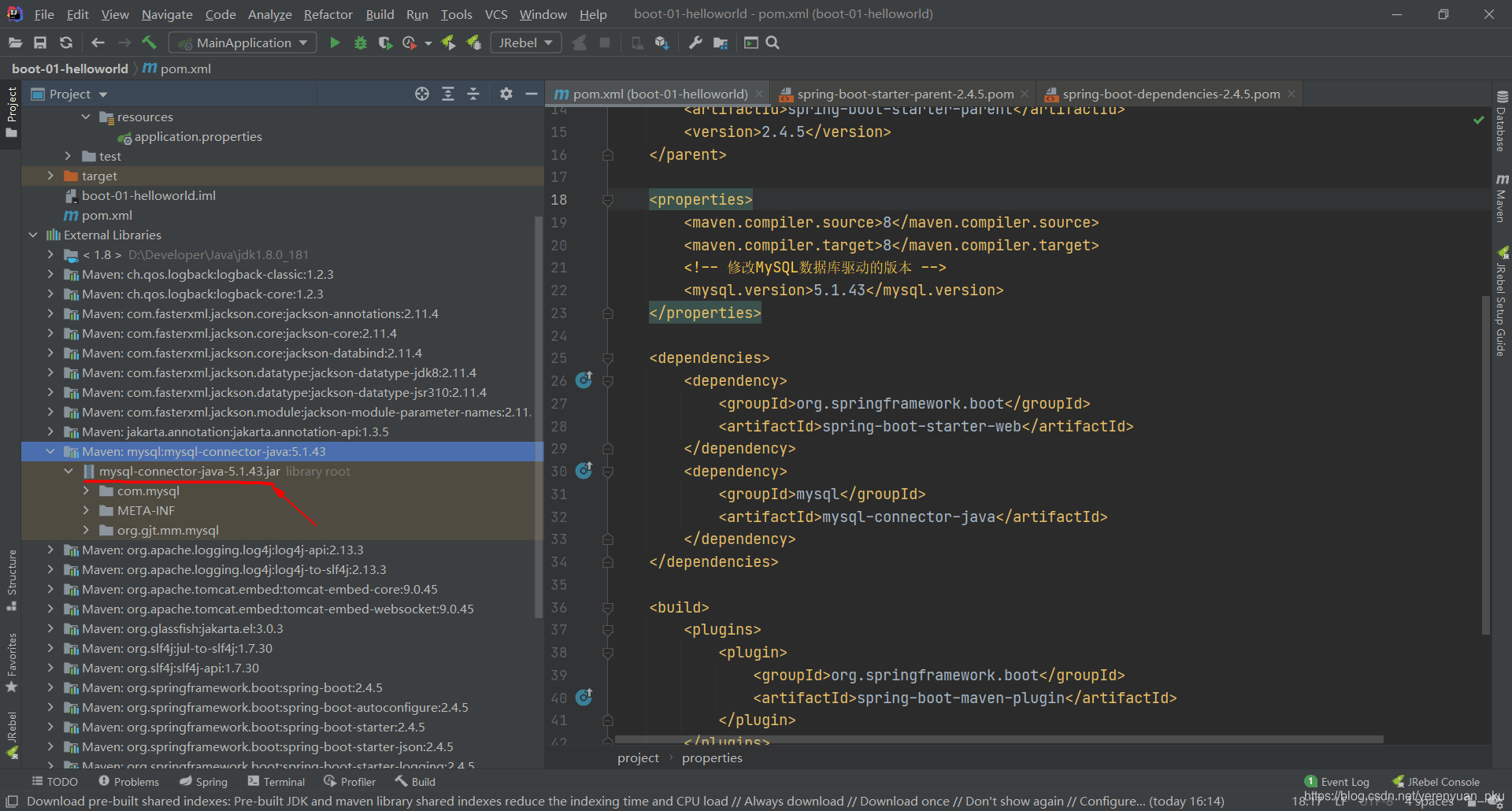Open the Refactor menu
Viewport: 1512px width, 811px height.
click(328, 14)
